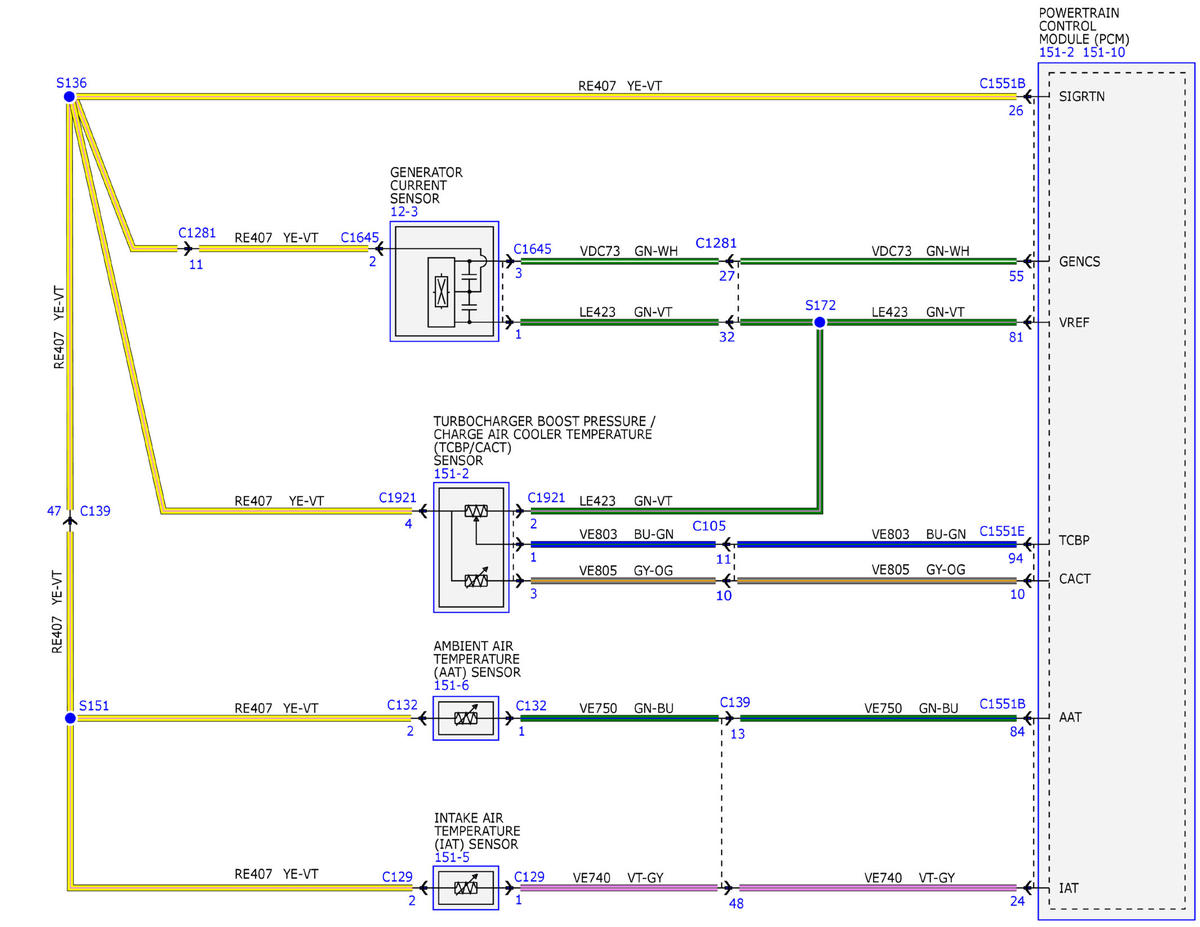The image size is (1200, 927).
Task: Select the Ambient Air Temperature sensor symbol
Action: (x=465, y=718)
